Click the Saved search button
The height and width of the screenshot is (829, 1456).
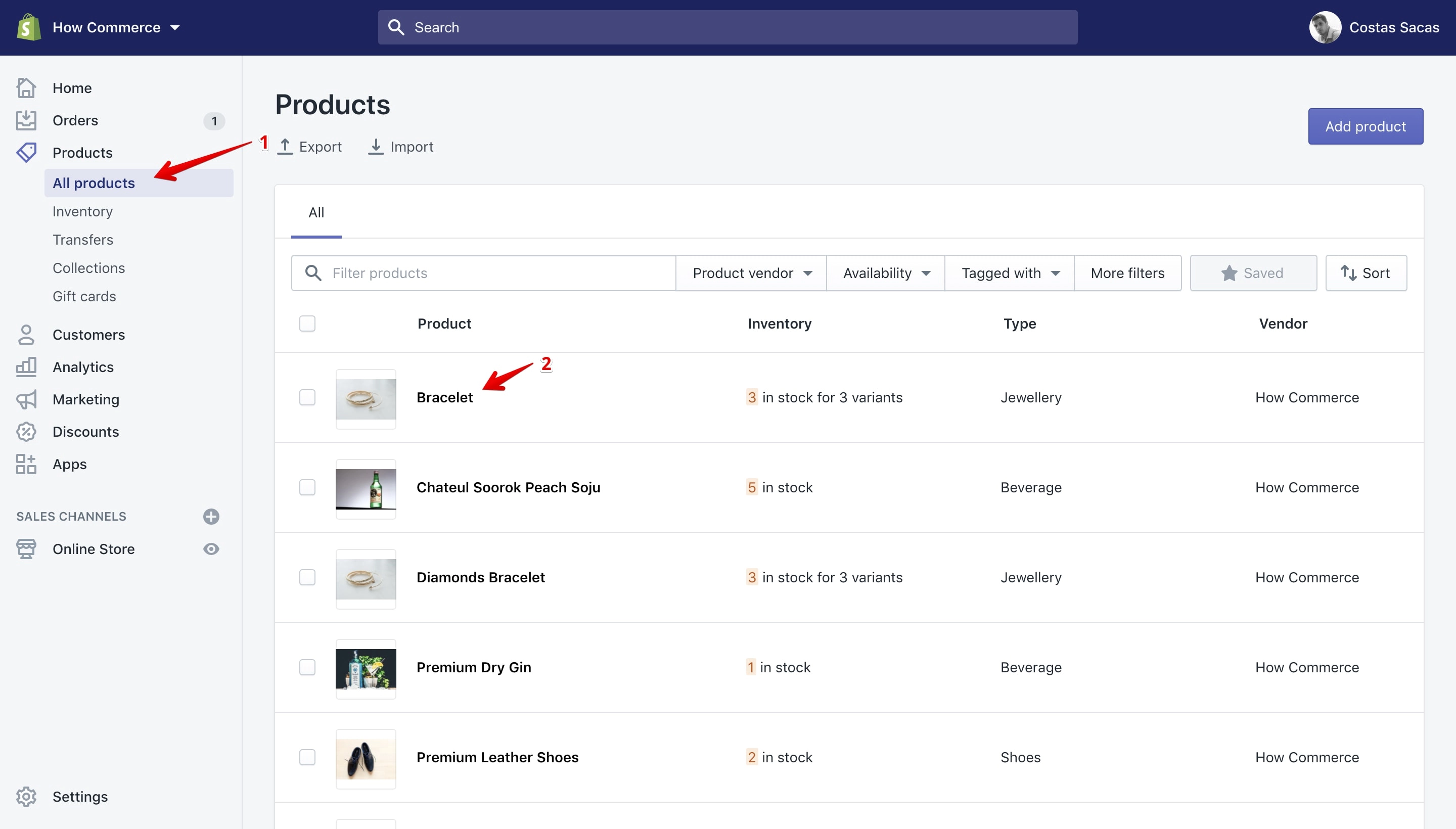click(x=1253, y=273)
